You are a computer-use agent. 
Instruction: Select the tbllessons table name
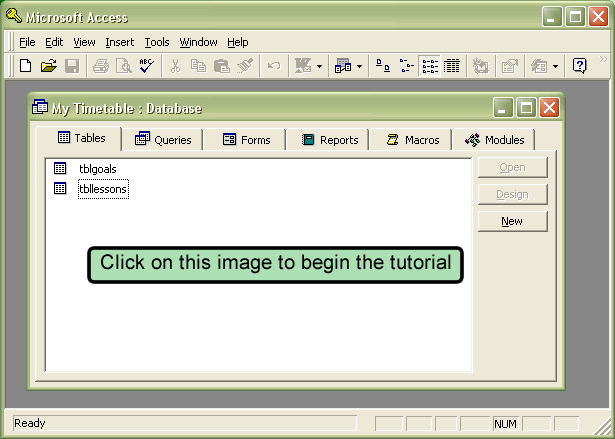103,189
